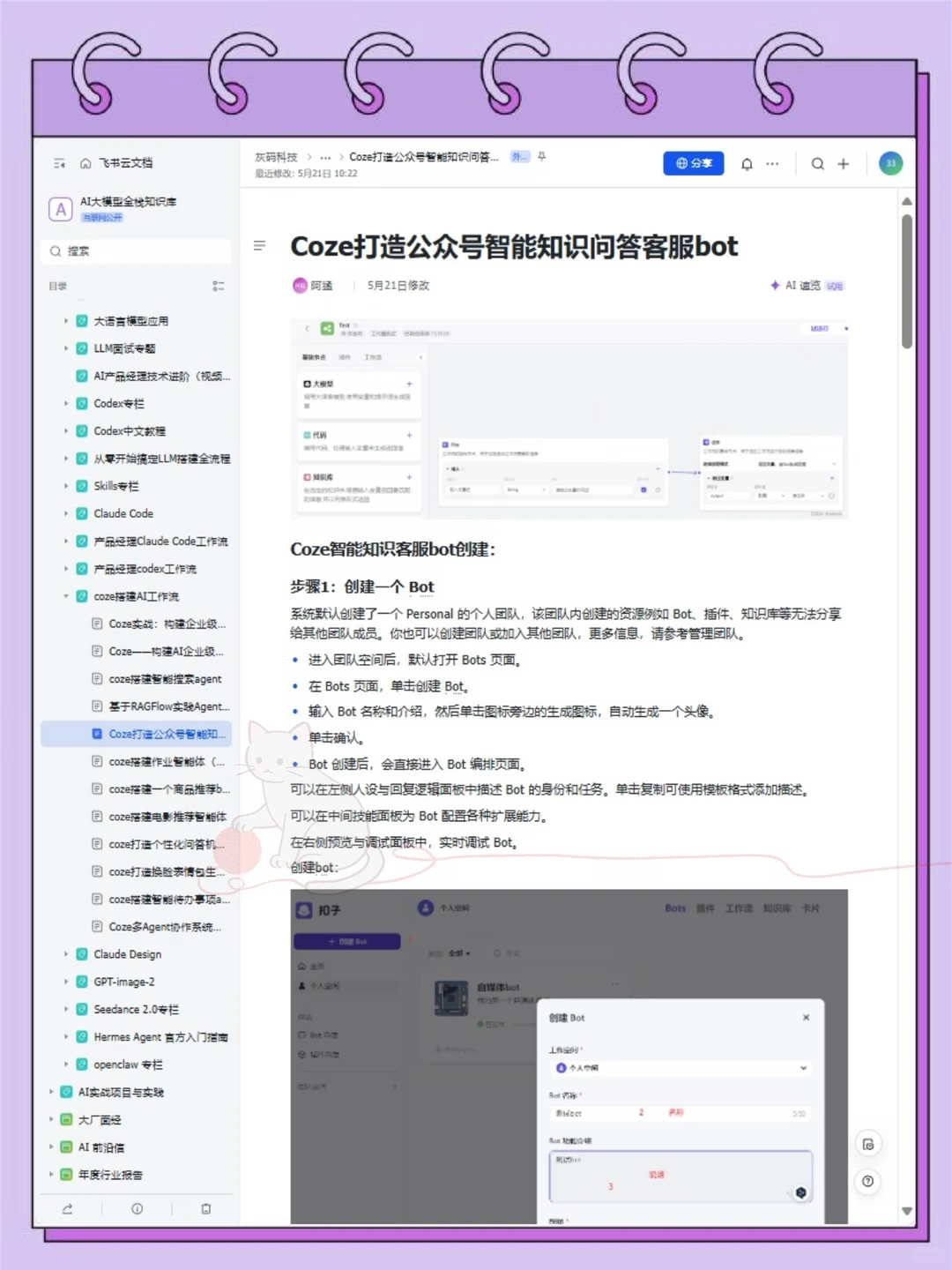Open 产品经理Claude Code工作流

160,541
